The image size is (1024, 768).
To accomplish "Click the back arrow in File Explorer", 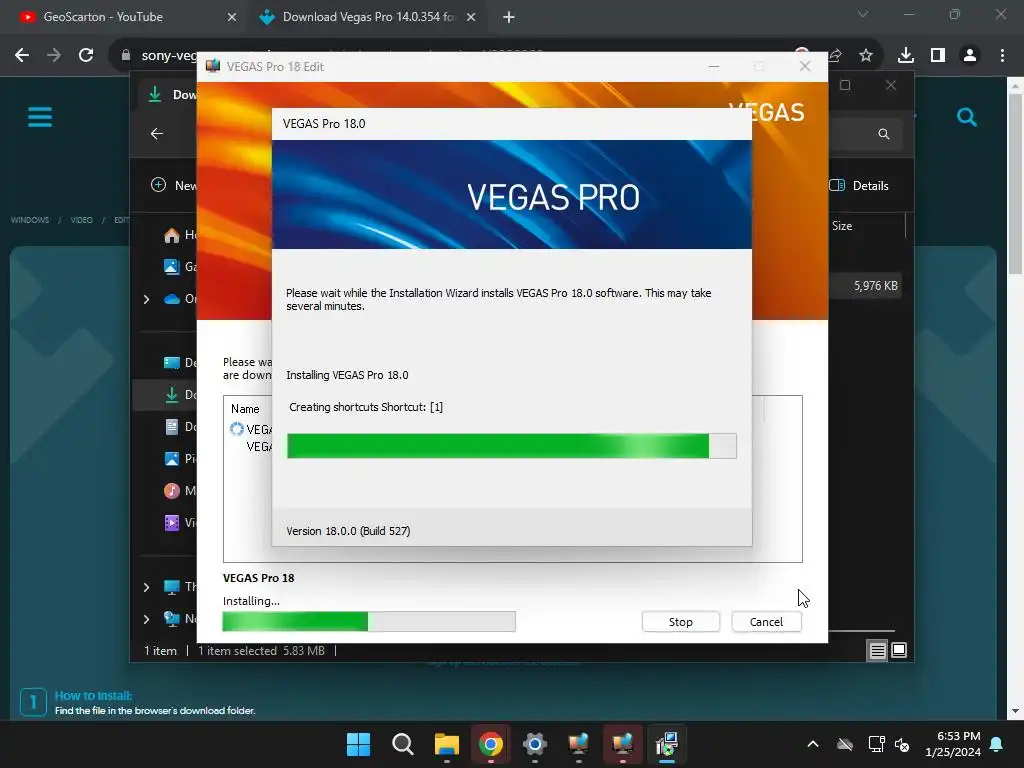I will click(x=157, y=134).
